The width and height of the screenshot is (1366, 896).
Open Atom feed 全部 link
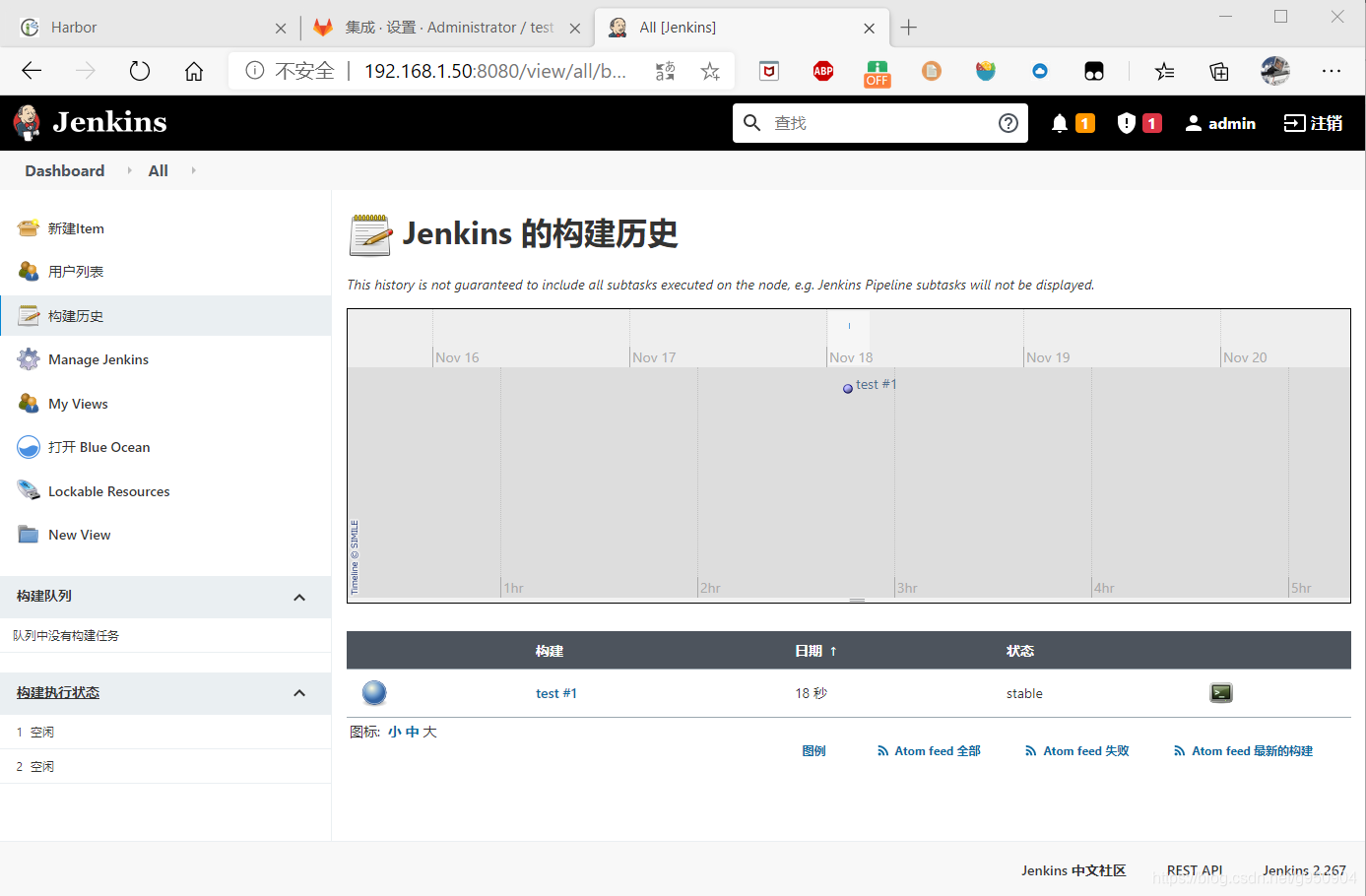[929, 750]
